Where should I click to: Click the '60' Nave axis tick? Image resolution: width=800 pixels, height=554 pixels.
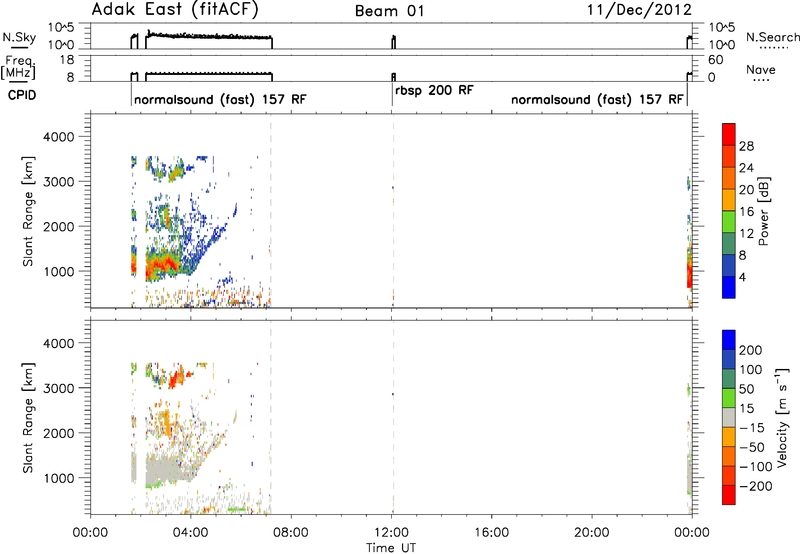click(715, 60)
